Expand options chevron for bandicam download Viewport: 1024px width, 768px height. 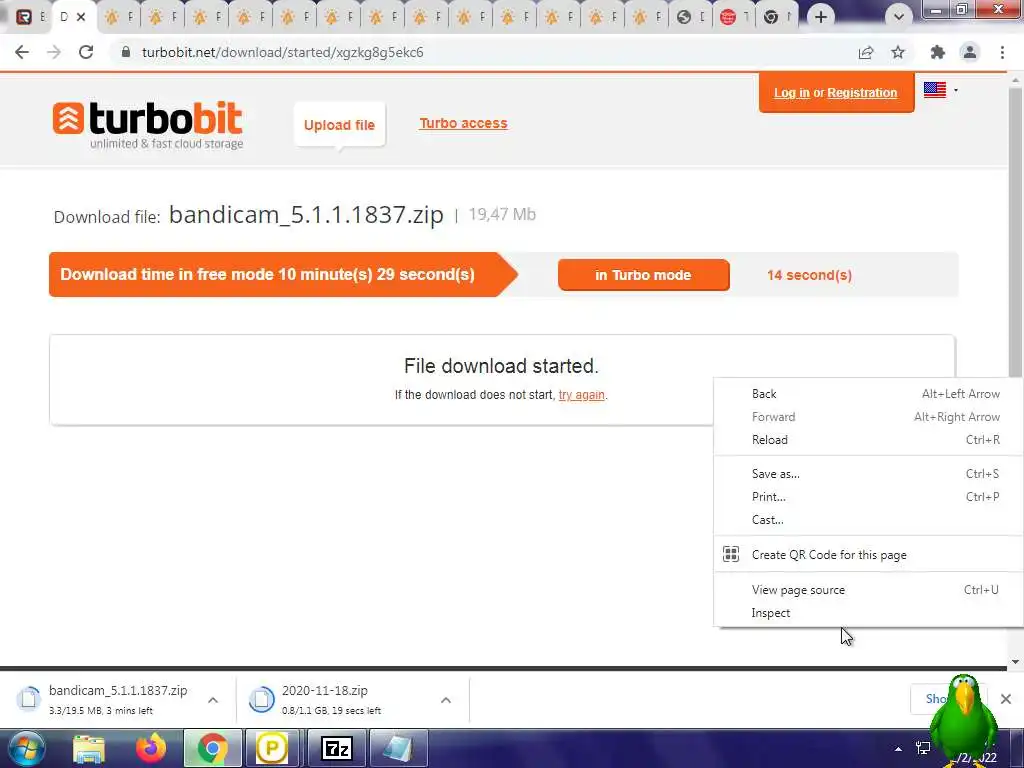click(x=213, y=700)
